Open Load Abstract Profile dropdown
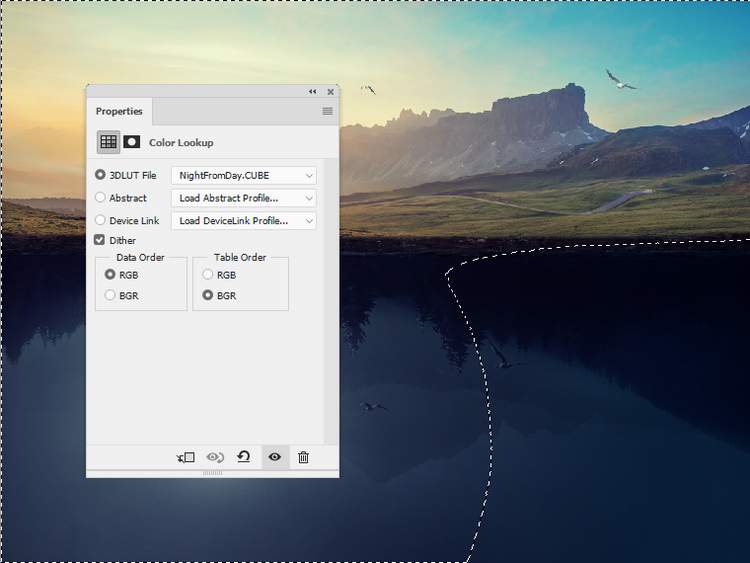Viewport: 750px width, 563px height. coord(244,198)
